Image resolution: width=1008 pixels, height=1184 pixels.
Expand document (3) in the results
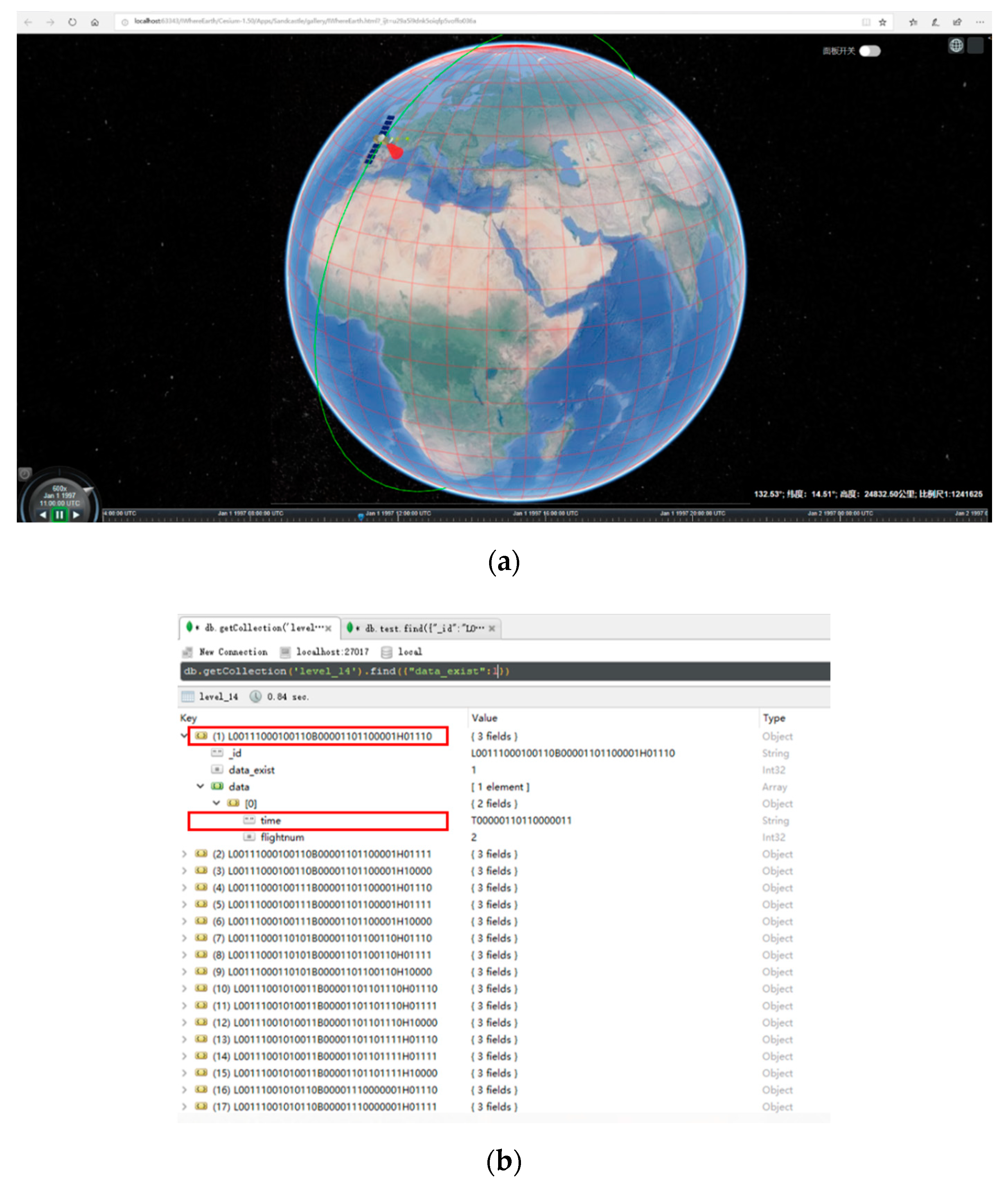coord(184,871)
